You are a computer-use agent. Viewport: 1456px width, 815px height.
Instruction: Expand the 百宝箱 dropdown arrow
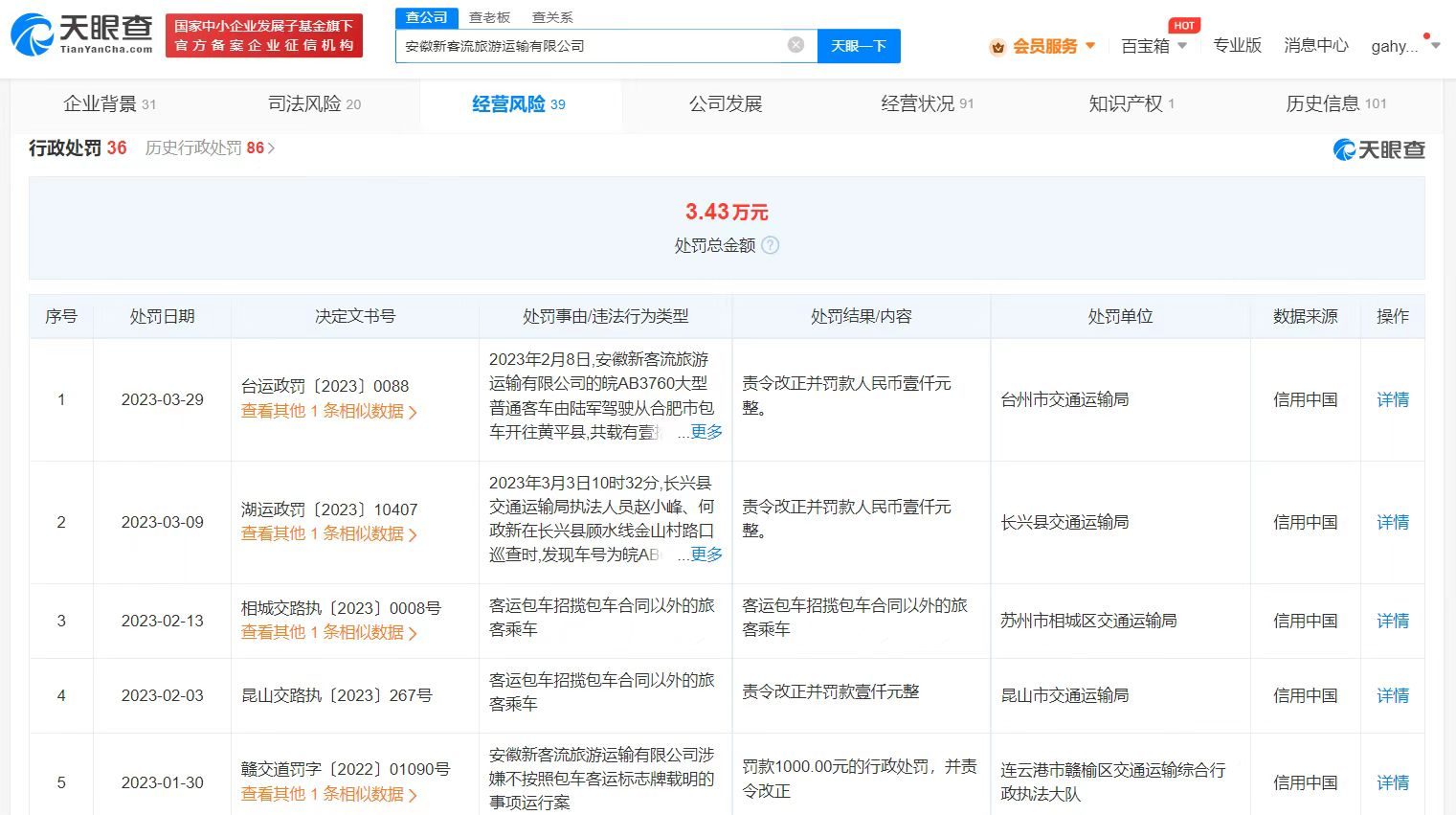point(1182,46)
